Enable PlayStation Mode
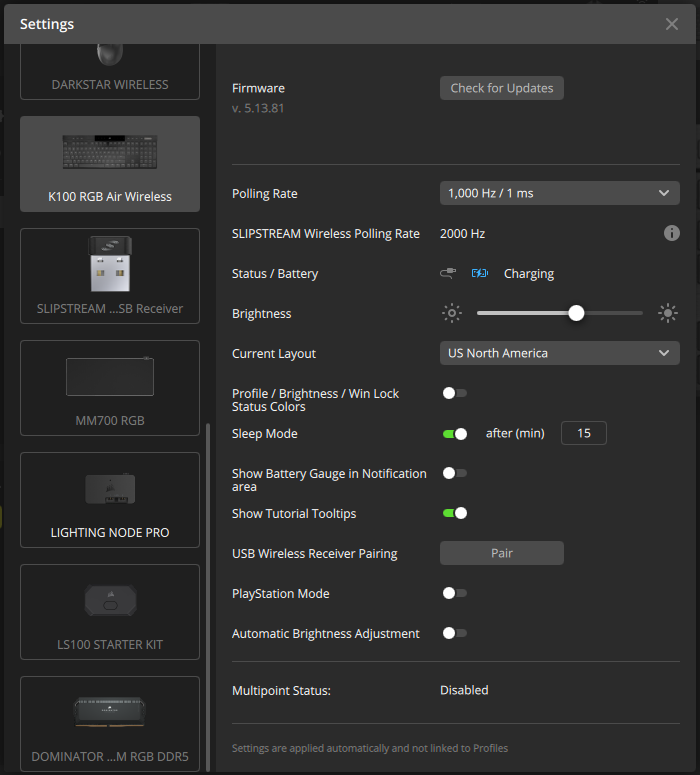This screenshot has height=775, width=700. 454,593
